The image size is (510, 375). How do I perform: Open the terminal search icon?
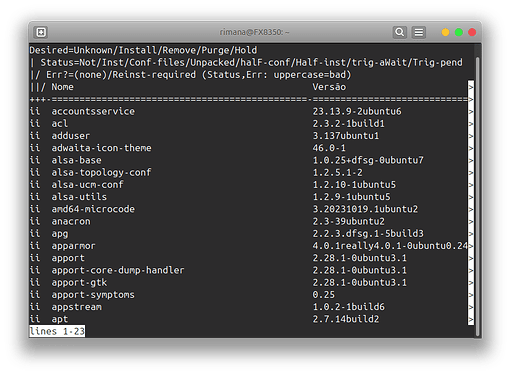point(399,32)
